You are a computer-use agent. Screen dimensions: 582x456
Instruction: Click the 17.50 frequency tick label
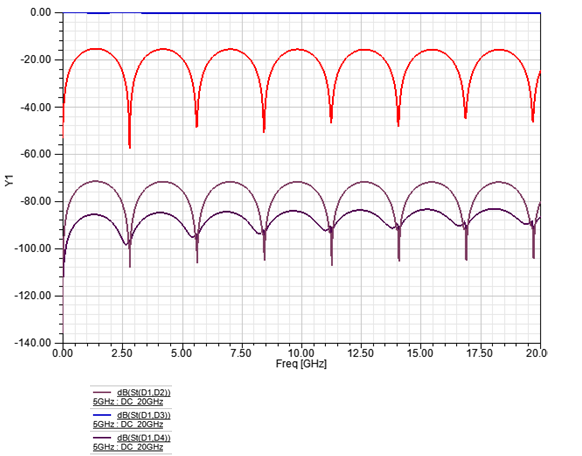480,353
